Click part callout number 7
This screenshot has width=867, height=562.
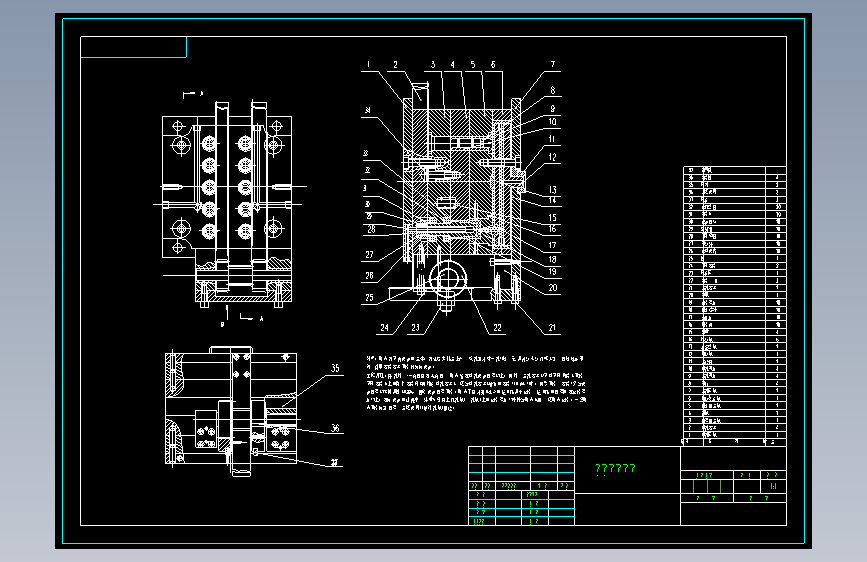[x=552, y=64]
